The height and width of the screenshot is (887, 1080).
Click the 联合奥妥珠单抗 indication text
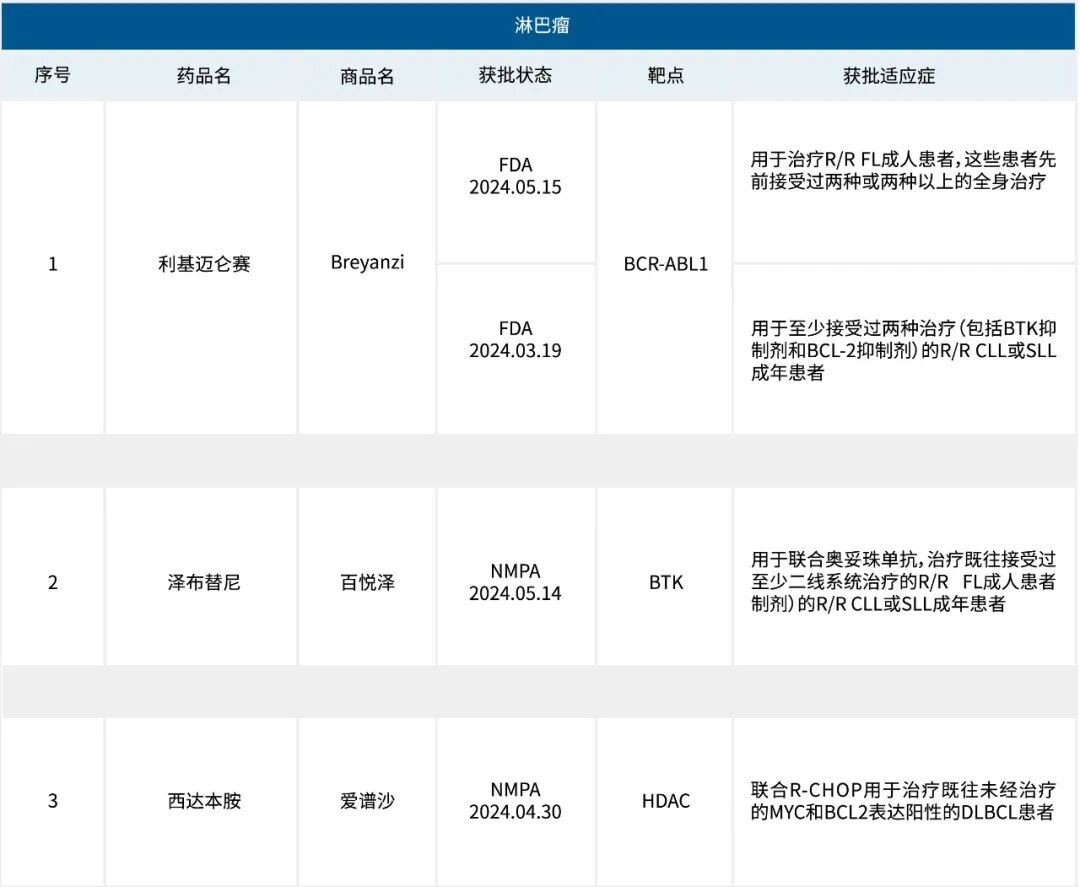click(x=903, y=581)
